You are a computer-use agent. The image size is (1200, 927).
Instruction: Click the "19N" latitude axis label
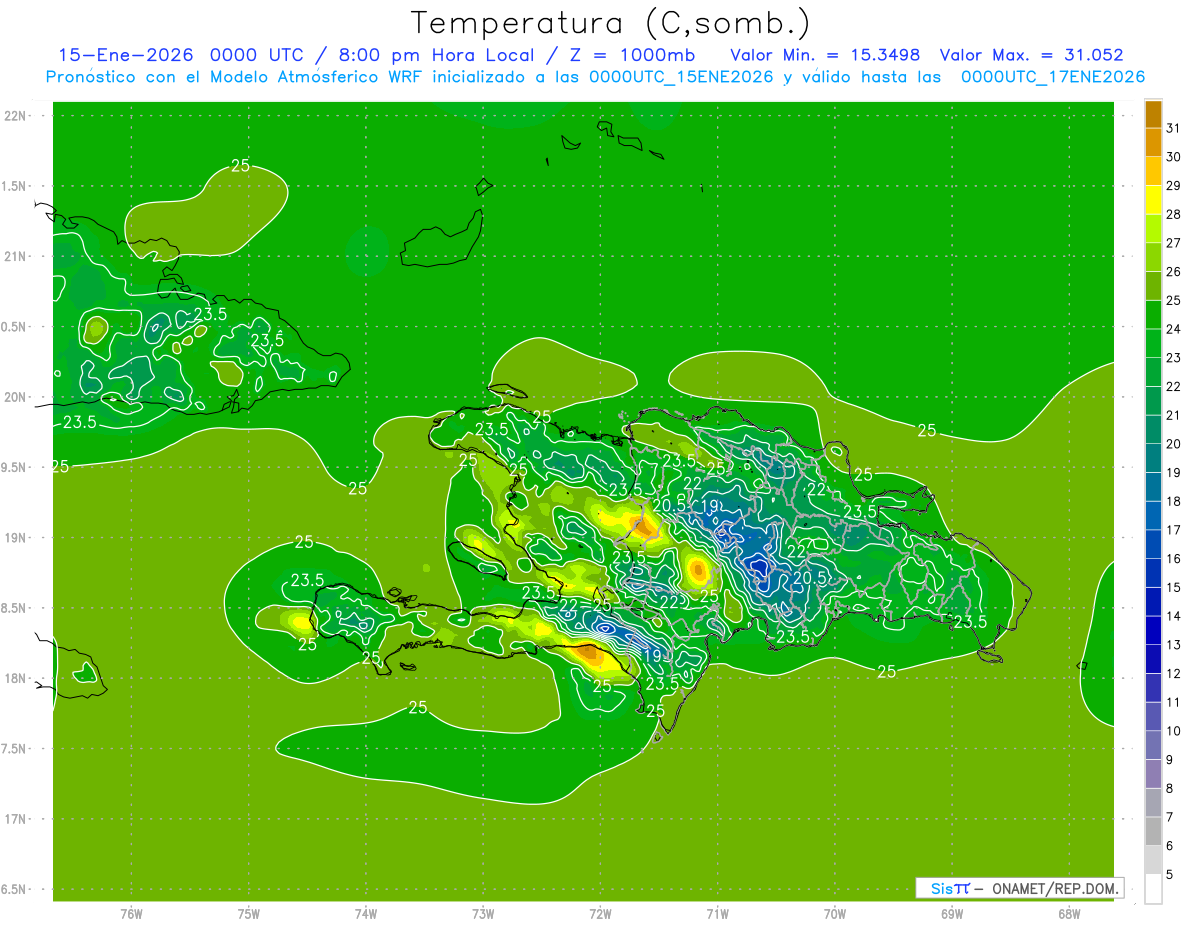(x=15, y=538)
